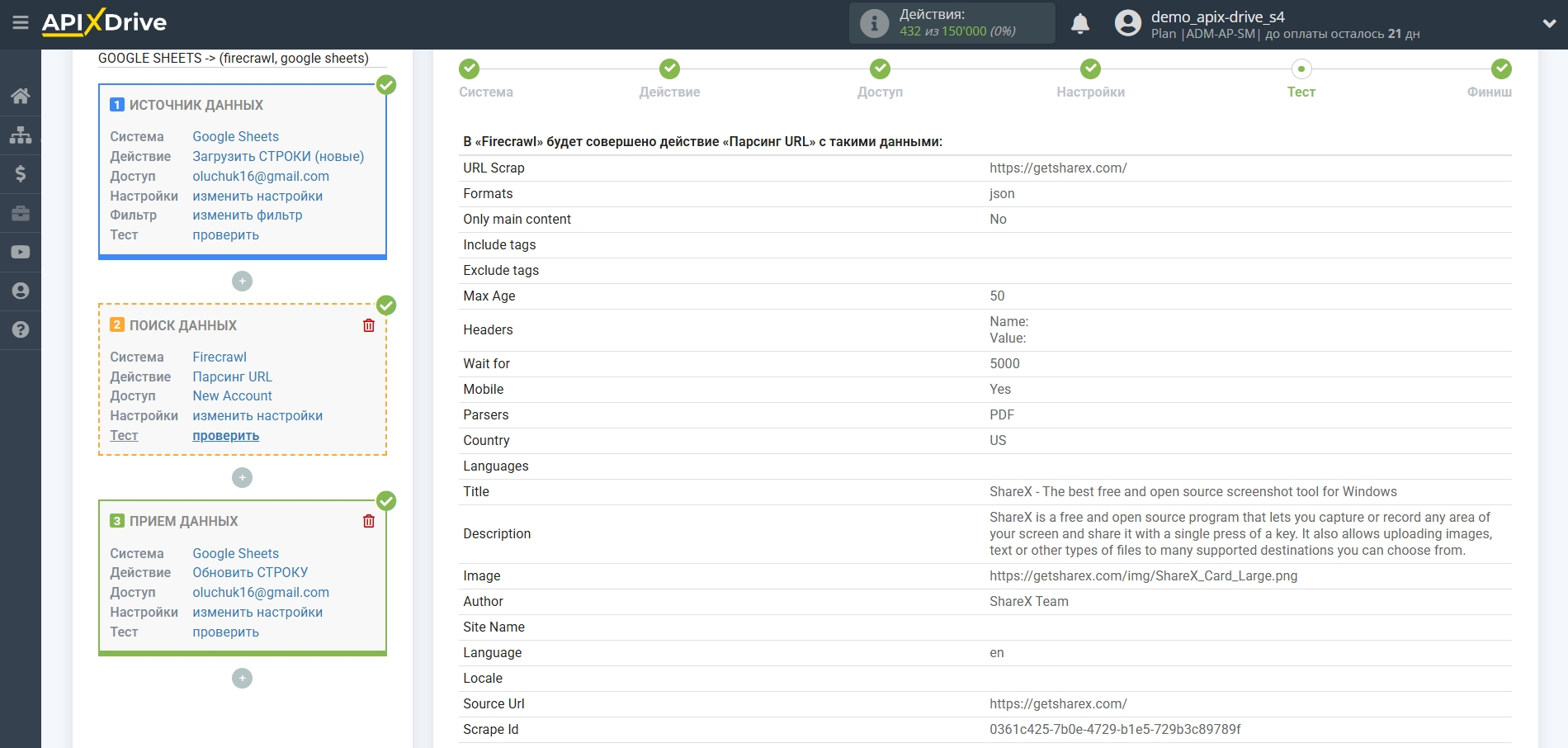Add a step below the data source block

[242, 282]
